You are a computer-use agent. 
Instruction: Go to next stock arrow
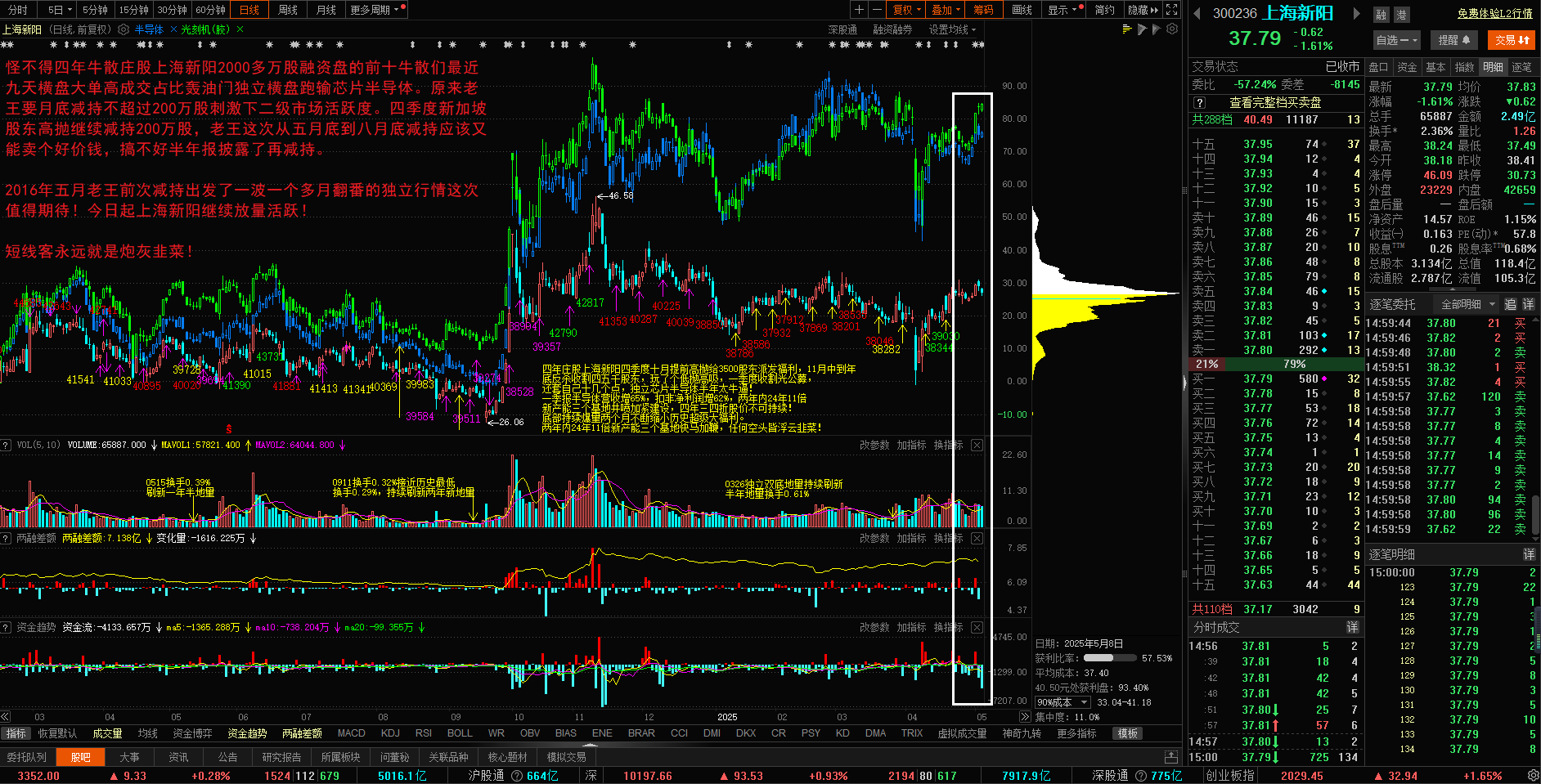(x=1356, y=13)
